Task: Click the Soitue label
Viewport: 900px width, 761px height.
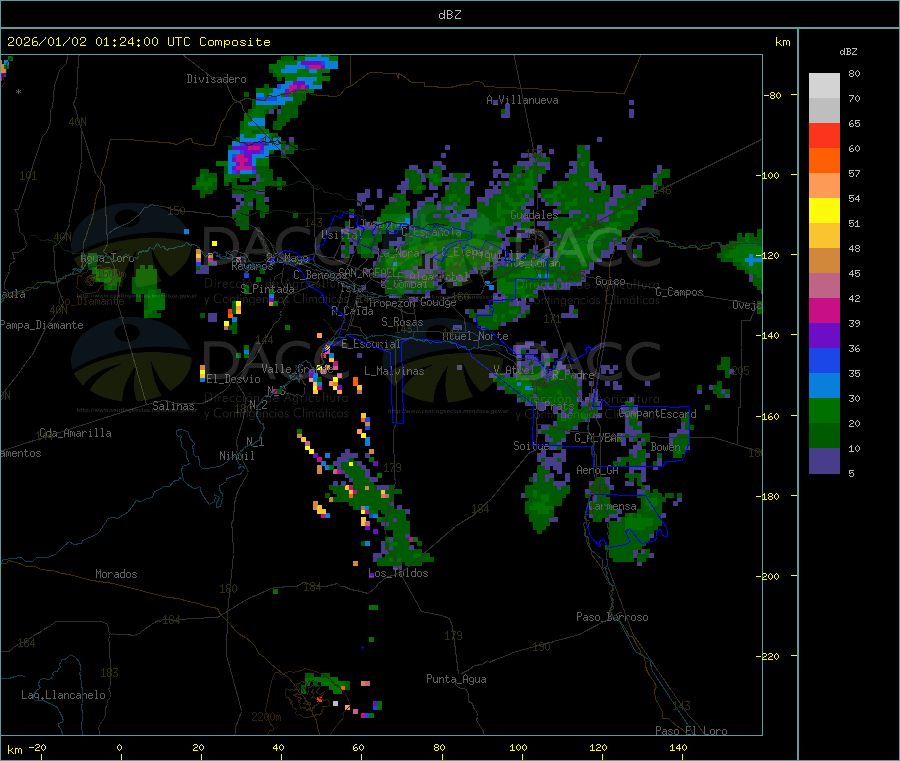Action: click(x=531, y=445)
